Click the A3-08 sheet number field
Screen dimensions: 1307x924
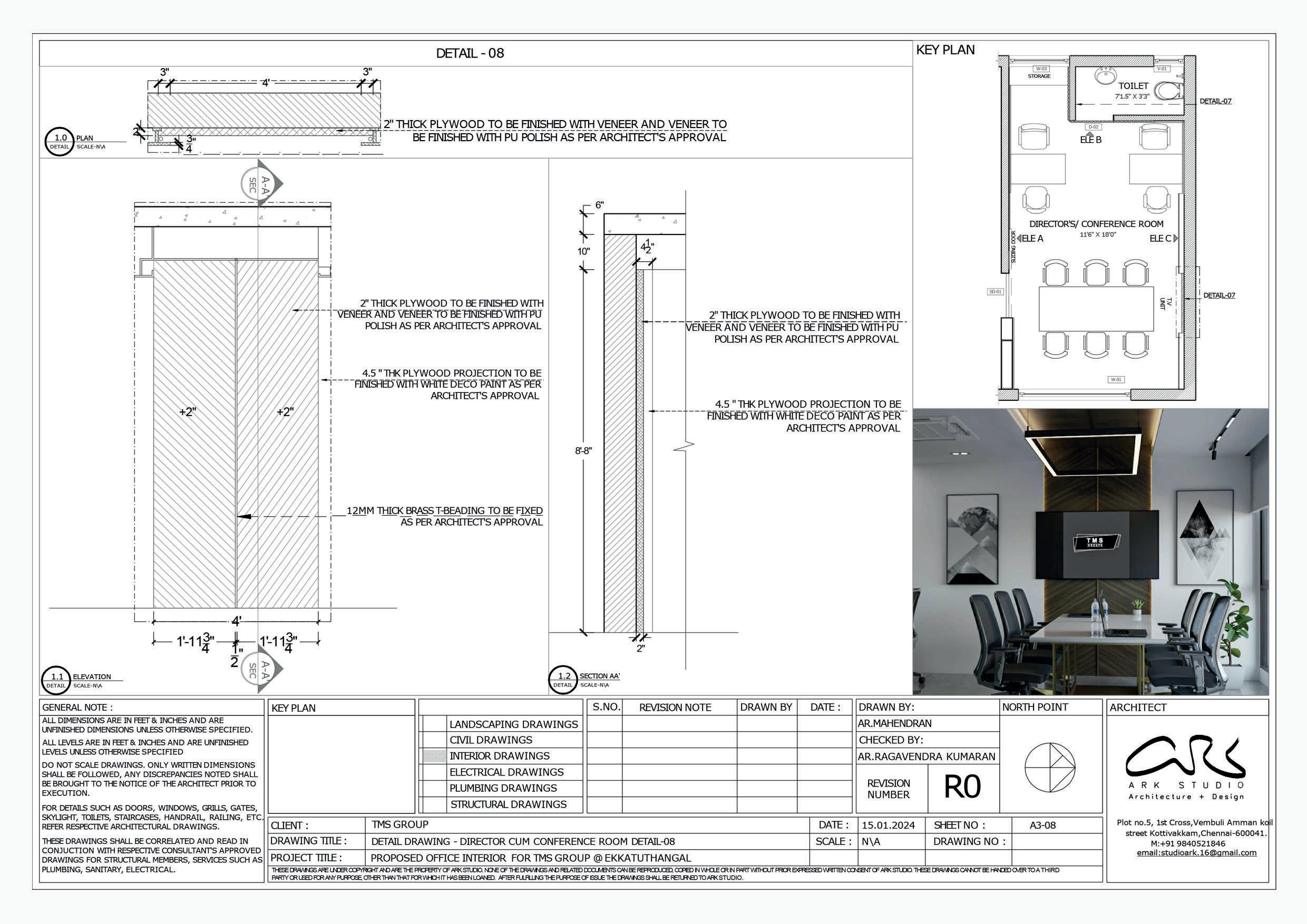click(1042, 825)
